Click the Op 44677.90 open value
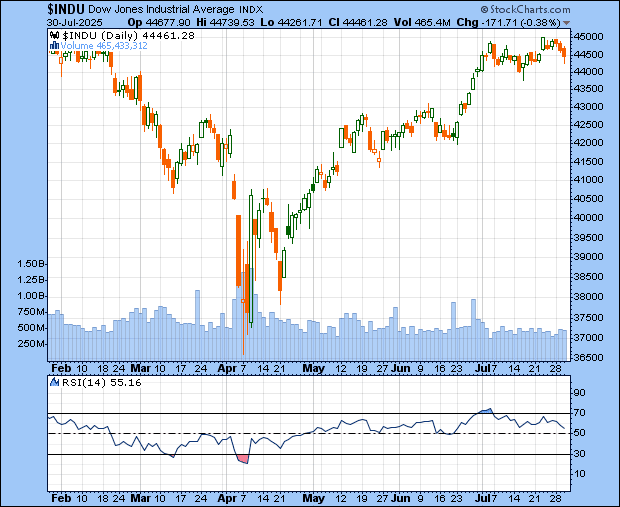The width and height of the screenshot is (620, 507). 159,23
